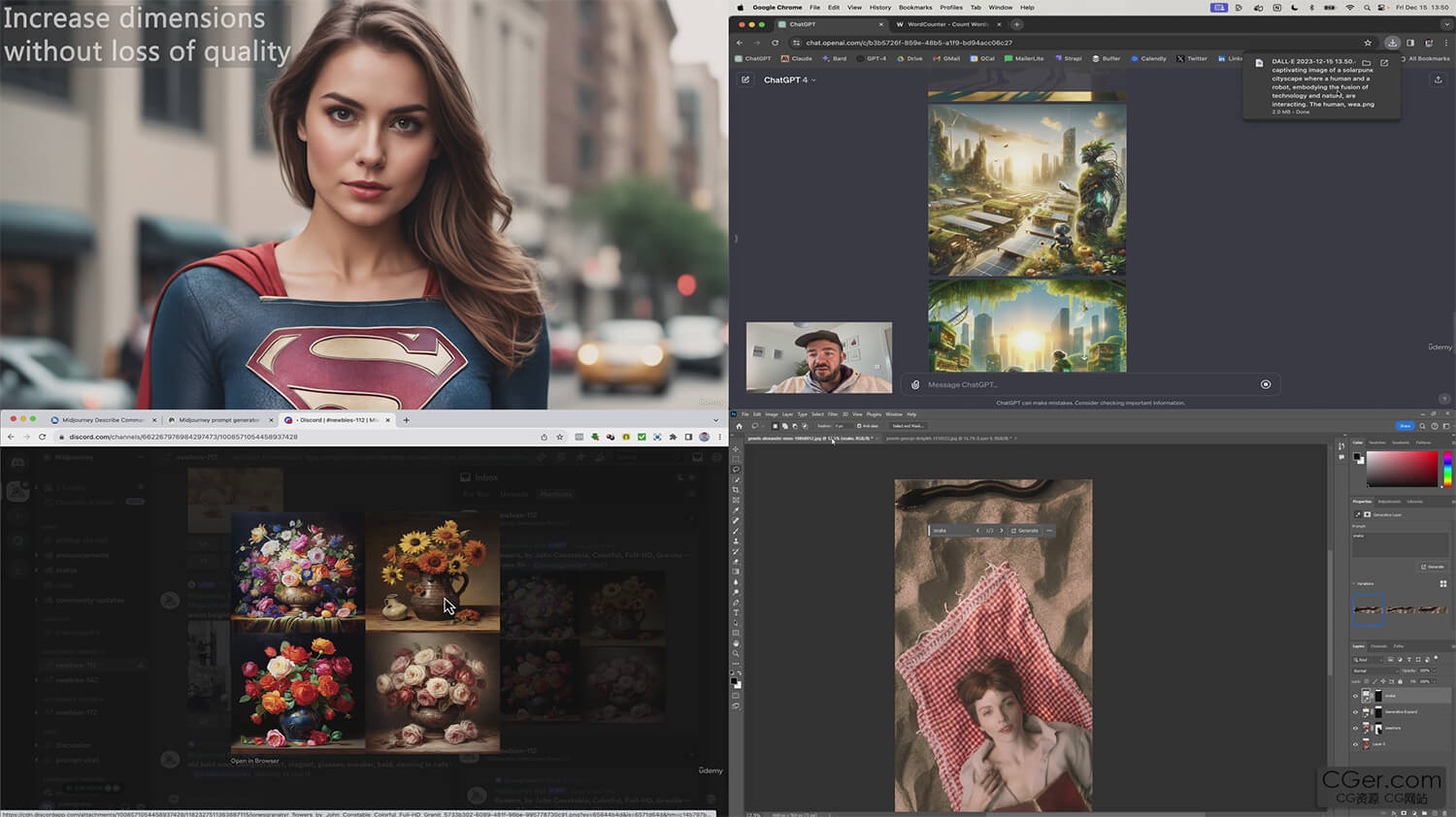
Task: Click the hue slider strip
Action: pyautogui.click(x=1447, y=469)
